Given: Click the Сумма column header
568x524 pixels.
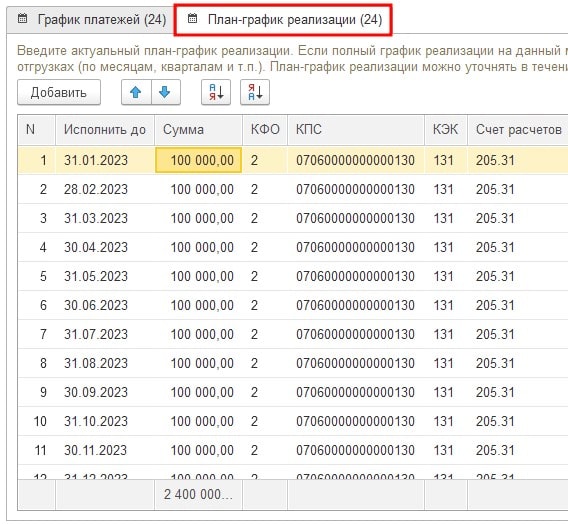Looking at the screenshot, I should (x=199, y=130).
